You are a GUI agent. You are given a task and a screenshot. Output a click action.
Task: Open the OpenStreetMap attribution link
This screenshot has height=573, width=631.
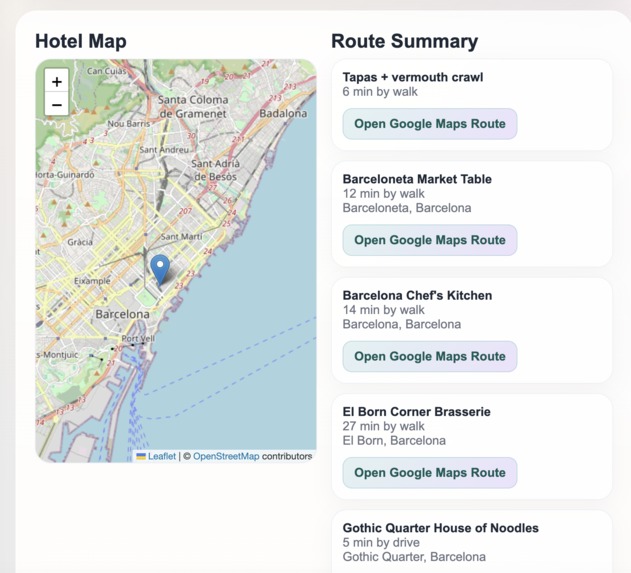(226, 456)
